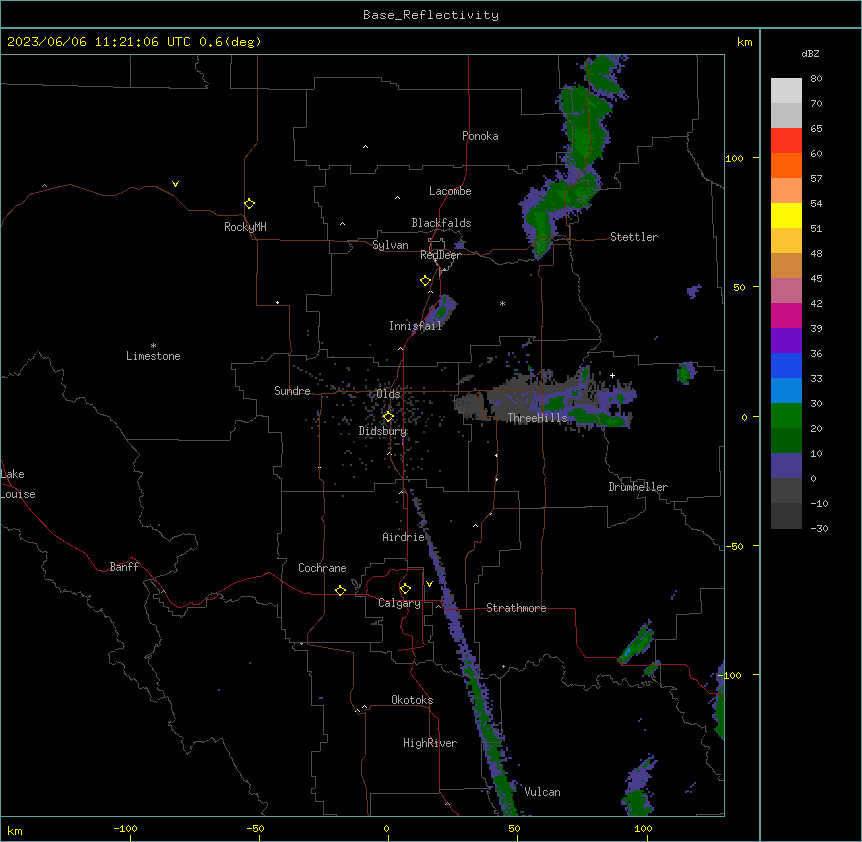Screen dimensions: 862x842
Task: Click the Ponoka city label
Action: pyautogui.click(x=480, y=136)
